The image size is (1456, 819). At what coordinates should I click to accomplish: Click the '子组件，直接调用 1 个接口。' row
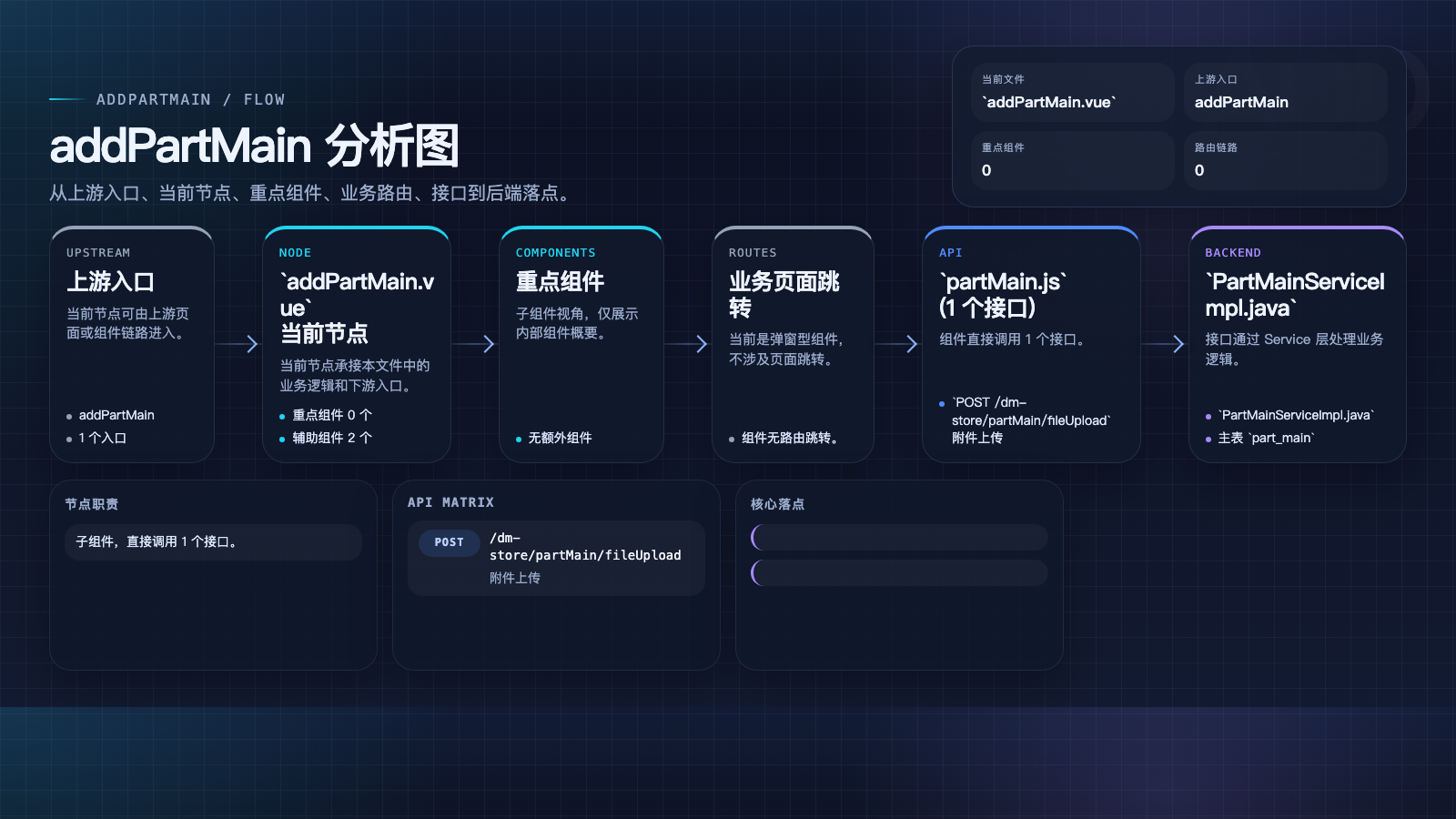point(213,541)
